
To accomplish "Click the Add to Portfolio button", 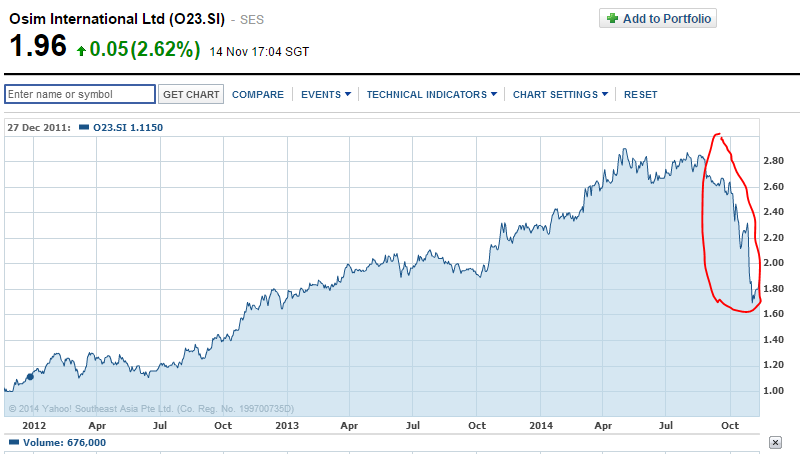I will [x=658, y=18].
